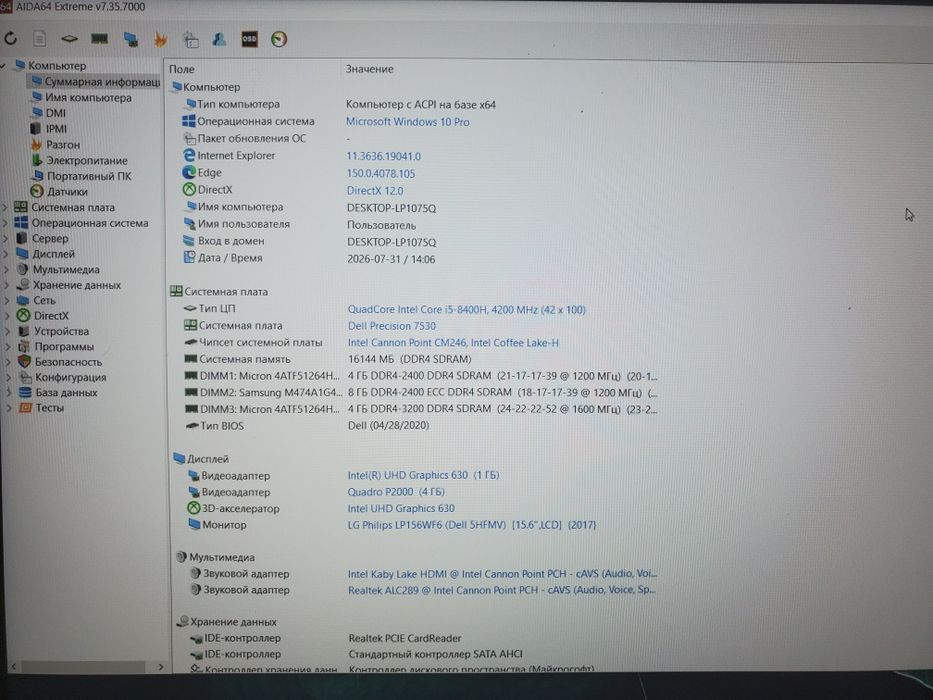Select the Дата / Время row

[309, 258]
